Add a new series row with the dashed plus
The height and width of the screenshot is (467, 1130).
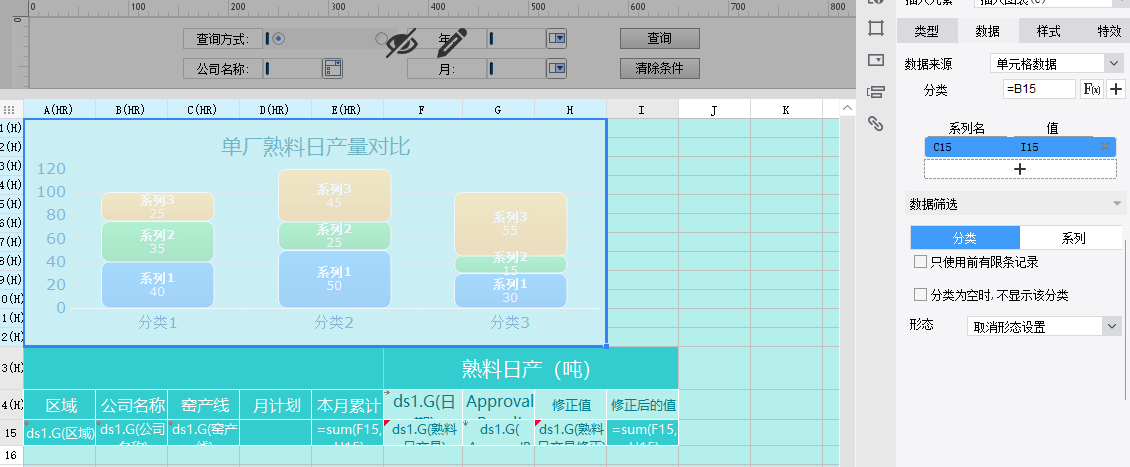coord(1020,169)
